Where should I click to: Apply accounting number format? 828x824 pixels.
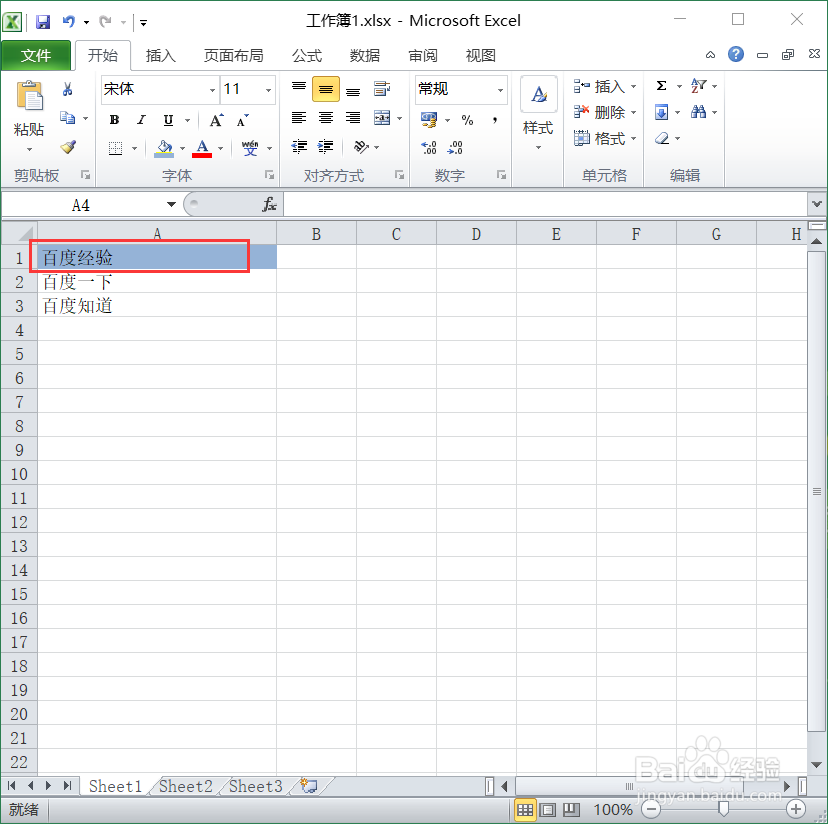(x=429, y=120)
